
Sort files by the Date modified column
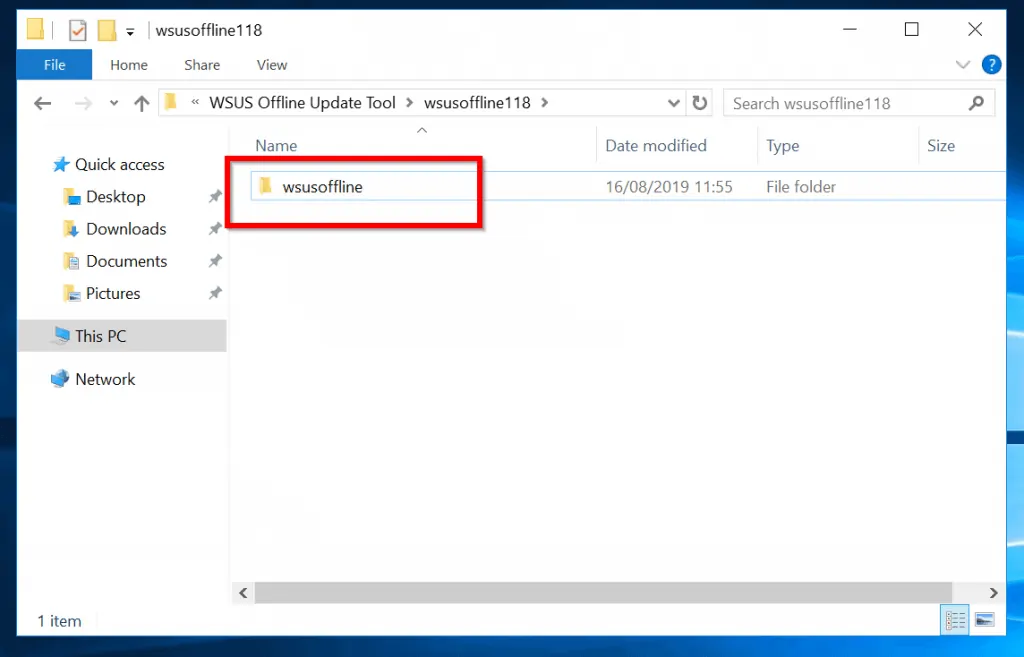pyautogui.click(x=655, y=145)
